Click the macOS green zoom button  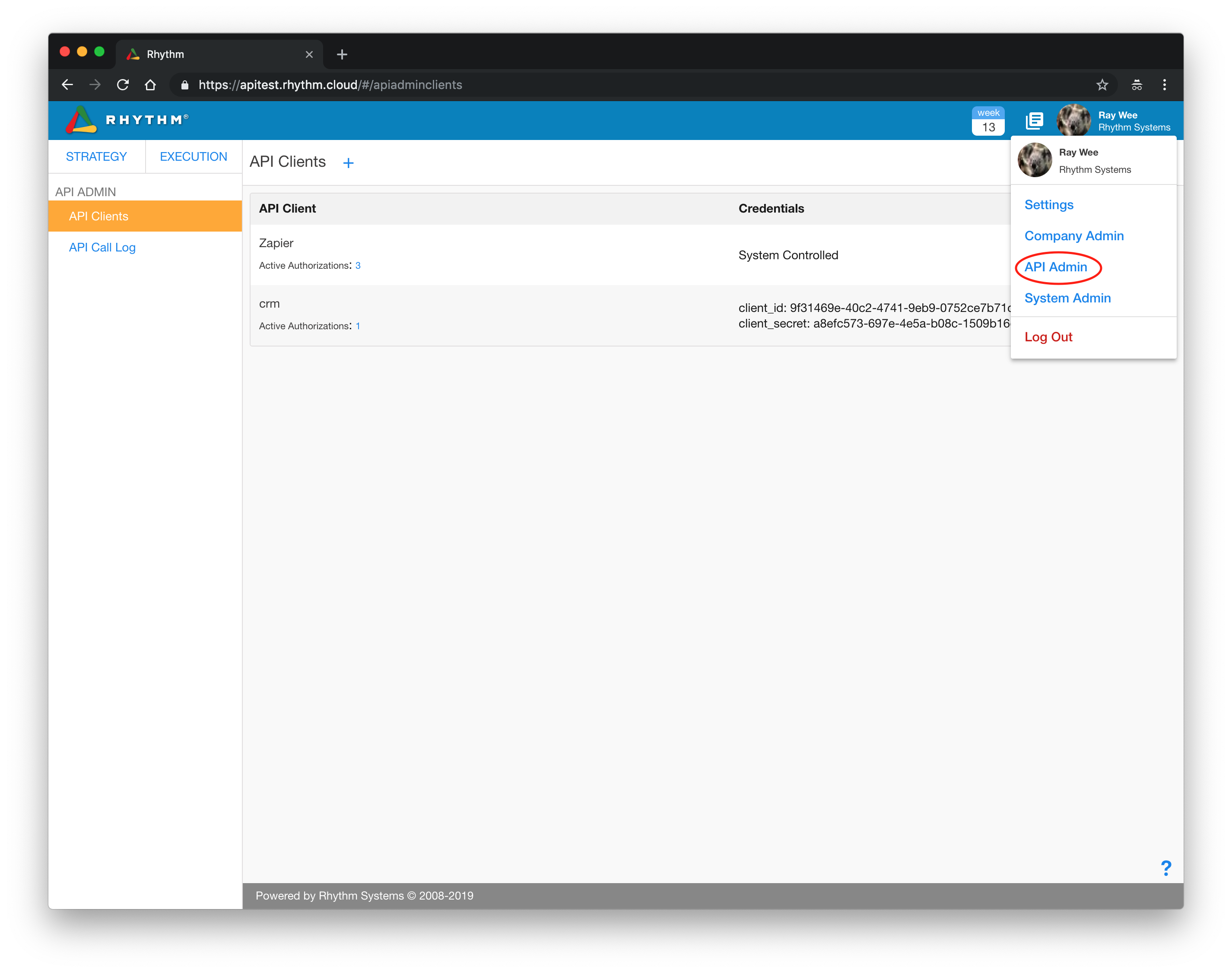(100, 52)
